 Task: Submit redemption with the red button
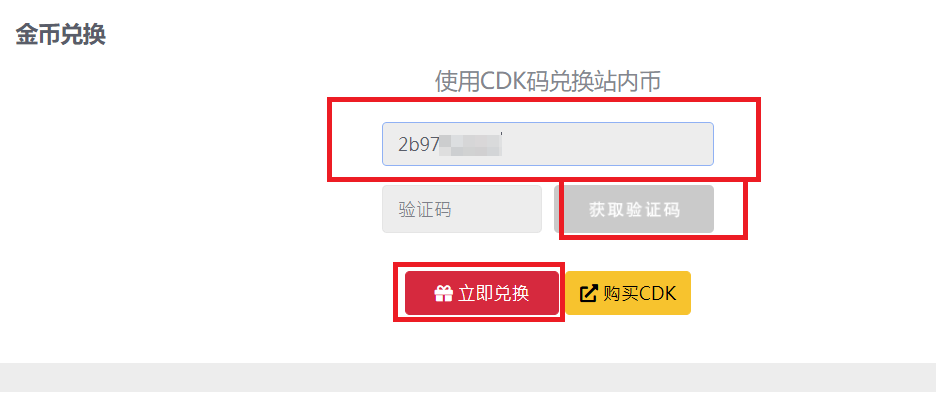click(482, 293)
